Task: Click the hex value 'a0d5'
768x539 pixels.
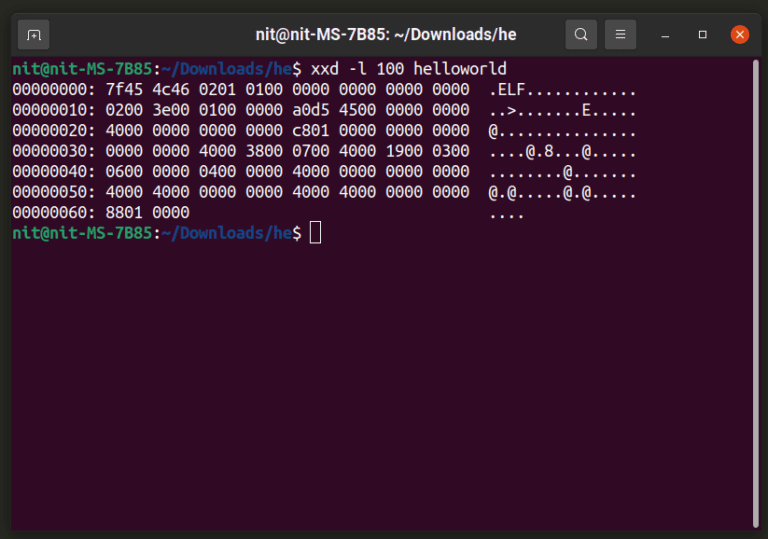Action: [311, 110]
